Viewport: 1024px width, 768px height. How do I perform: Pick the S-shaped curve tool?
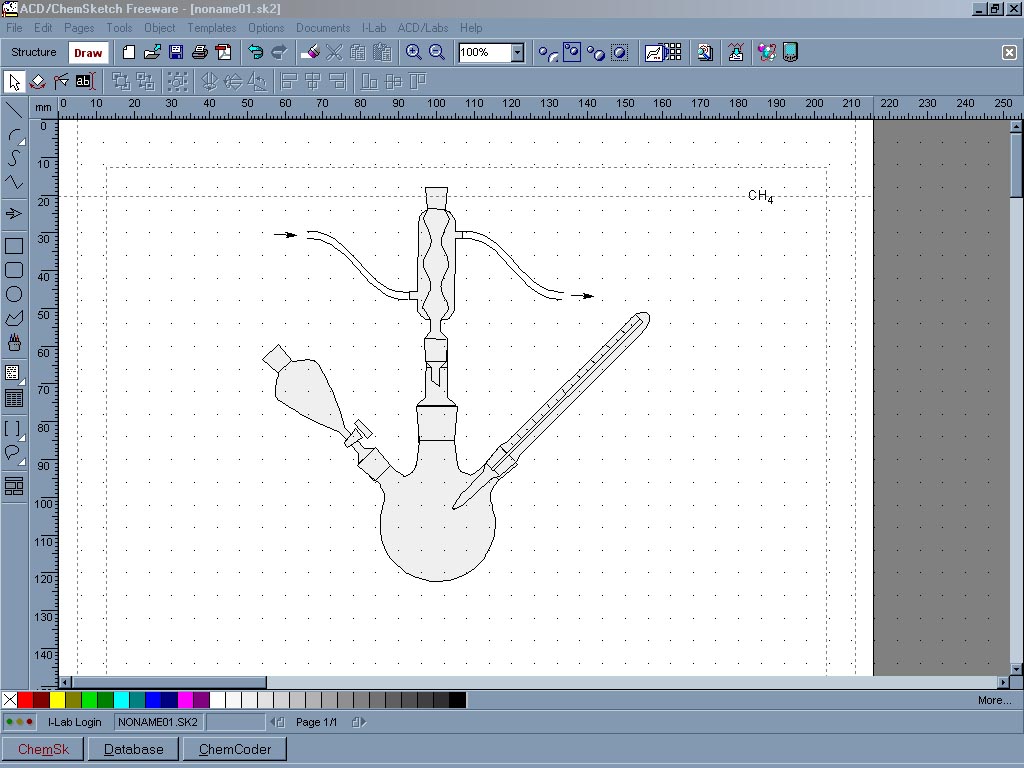pyautogui.click(x=14, y=158)
